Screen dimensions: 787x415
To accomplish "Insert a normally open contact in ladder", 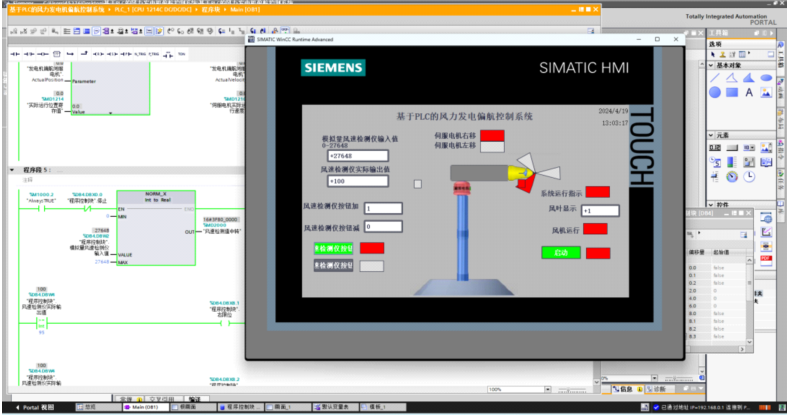I will (15, 54).
